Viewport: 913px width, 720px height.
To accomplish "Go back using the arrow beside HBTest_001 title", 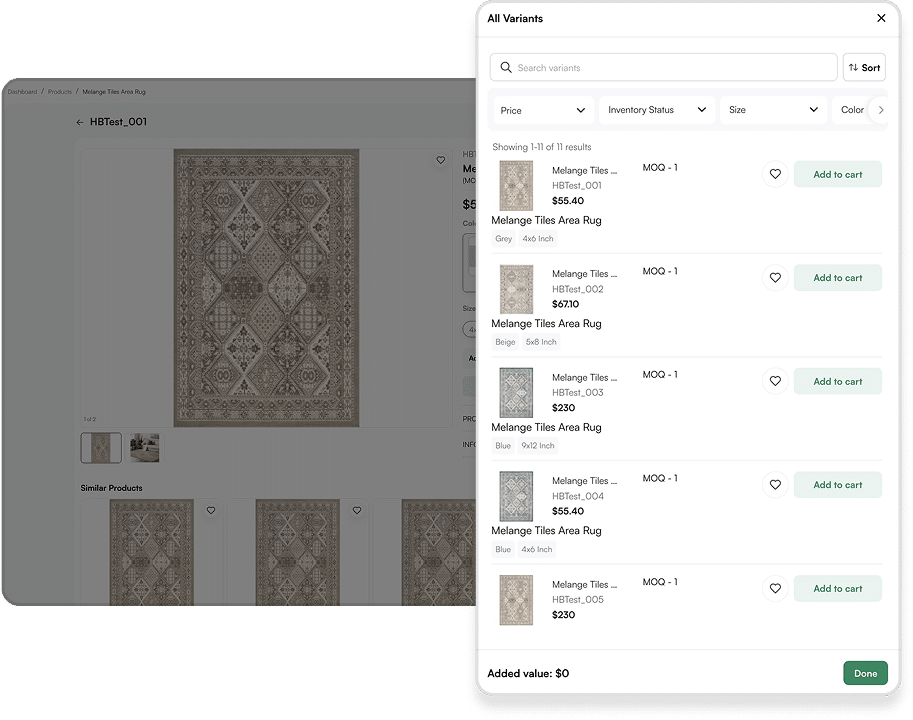I will [x=80, y=122].
